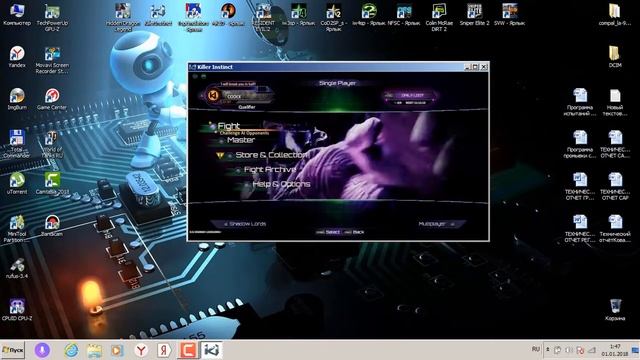Open rufus-3.4 desktop icon
This screenshot has height=360, width=640.
pyautogui.click(x=17, y=268)
